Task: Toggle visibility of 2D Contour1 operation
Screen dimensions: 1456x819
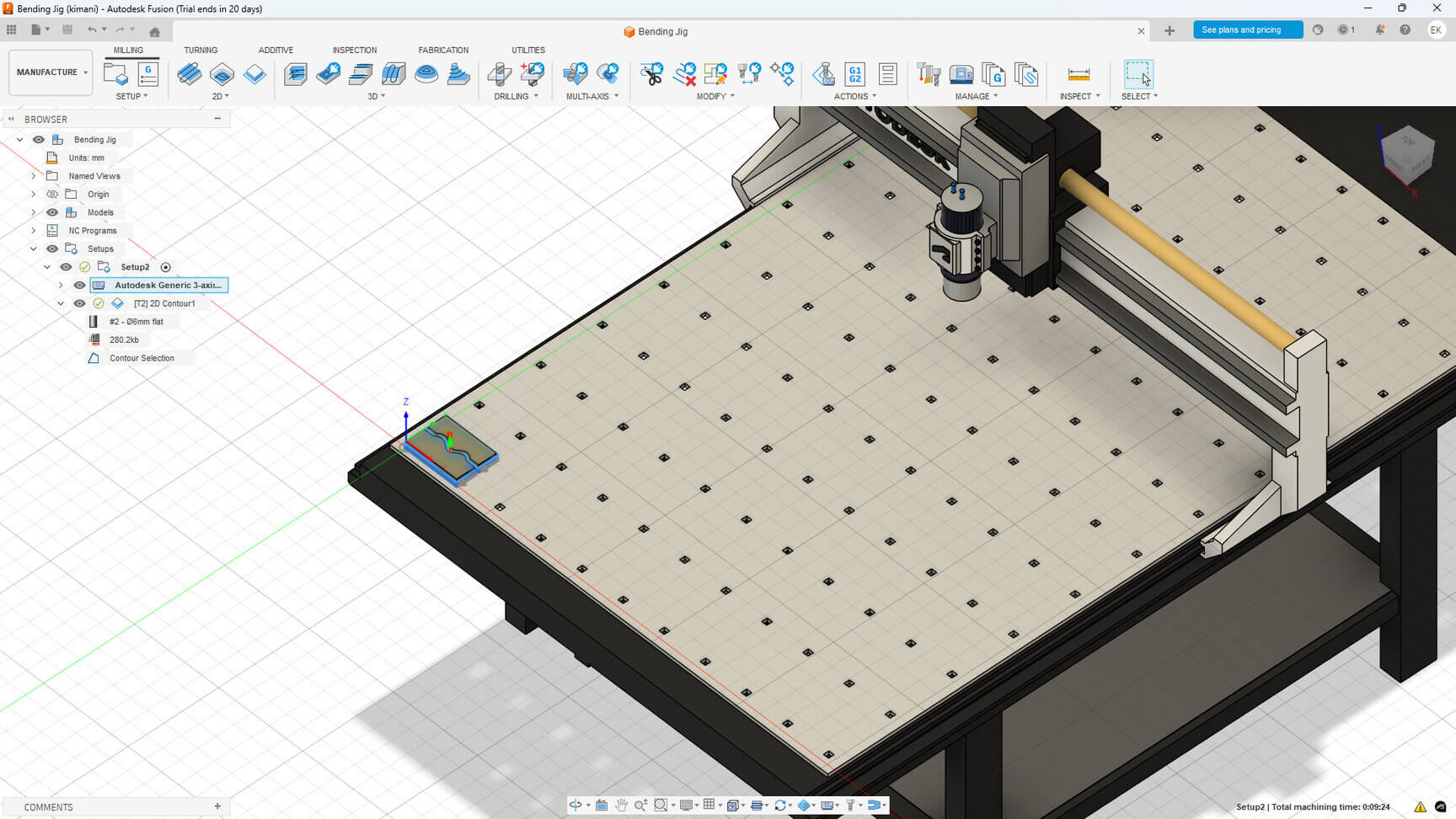Action: [x=79, y=303]
